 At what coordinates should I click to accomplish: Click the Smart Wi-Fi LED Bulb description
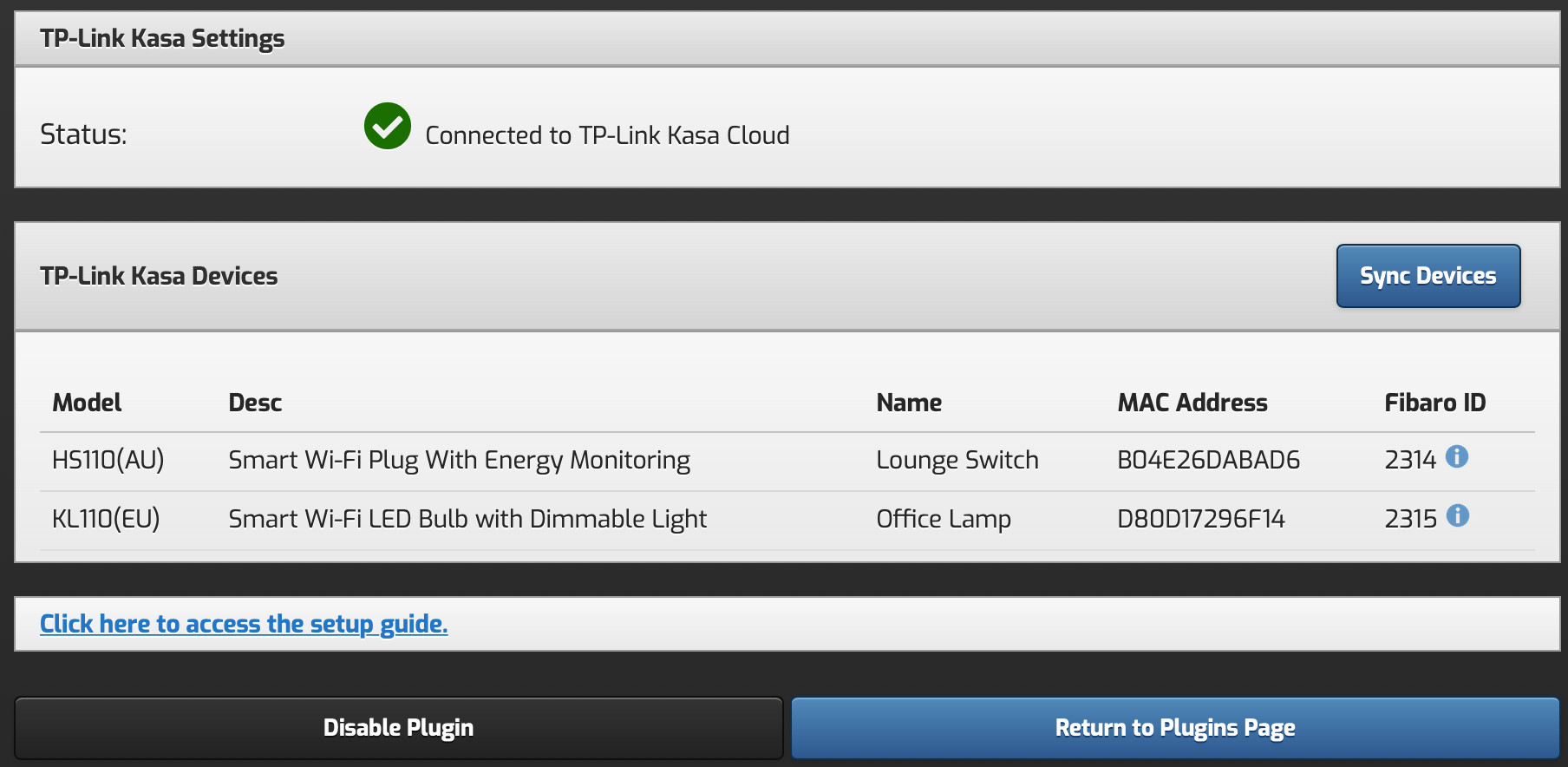467,519
